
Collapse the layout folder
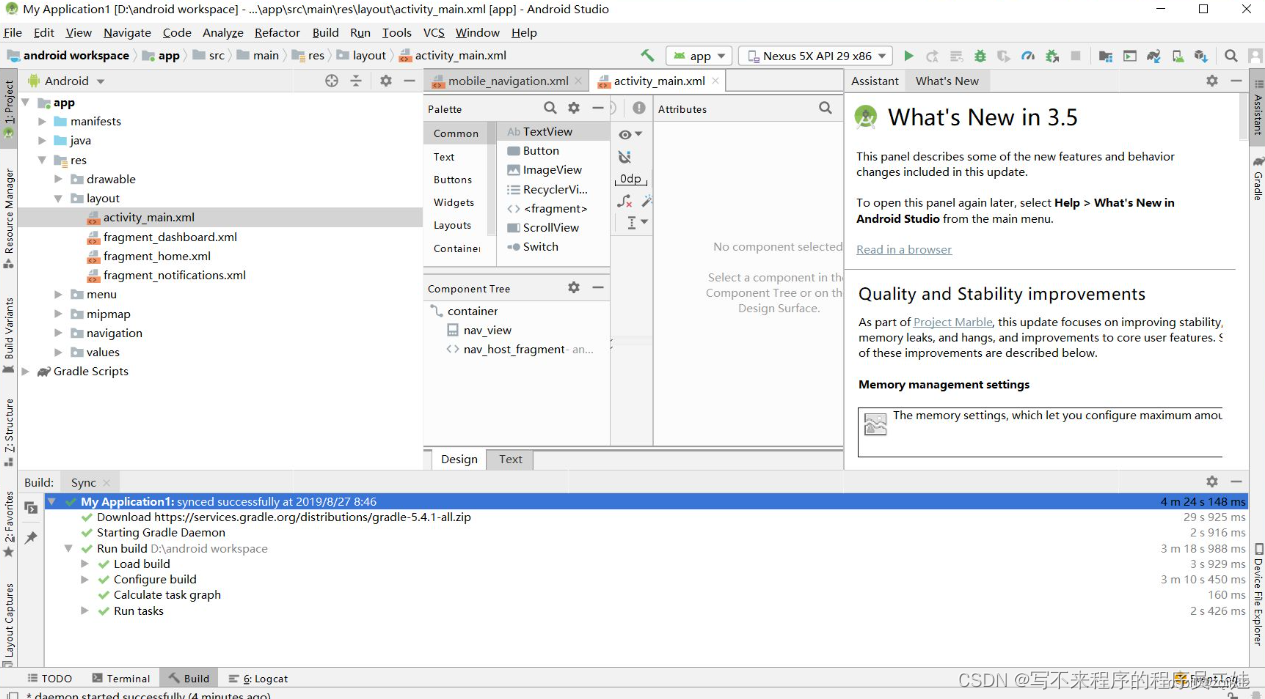coord(58,199)
